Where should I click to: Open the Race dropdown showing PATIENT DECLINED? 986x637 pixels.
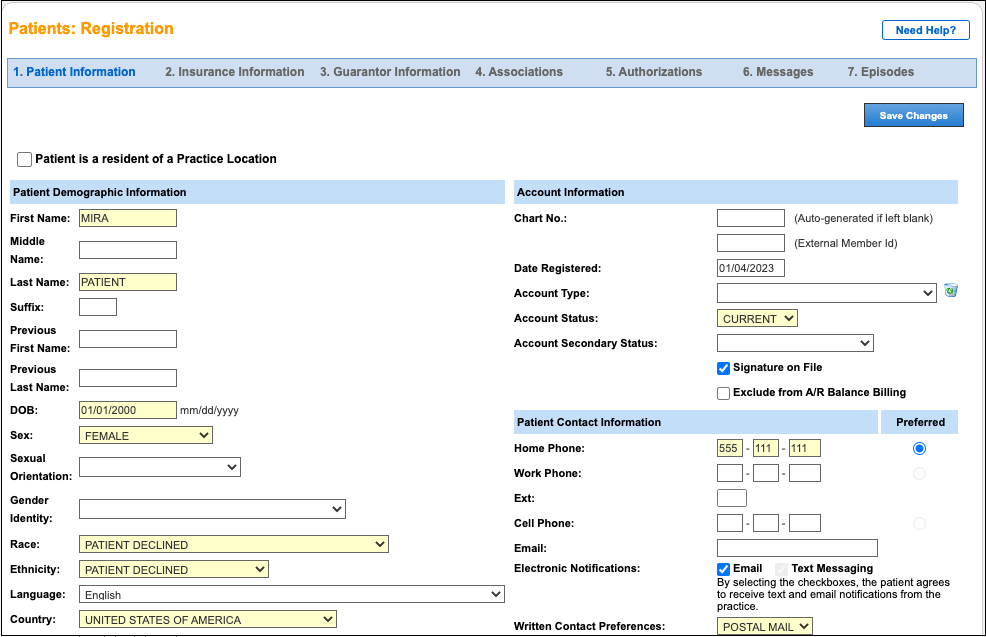point(233,543)
